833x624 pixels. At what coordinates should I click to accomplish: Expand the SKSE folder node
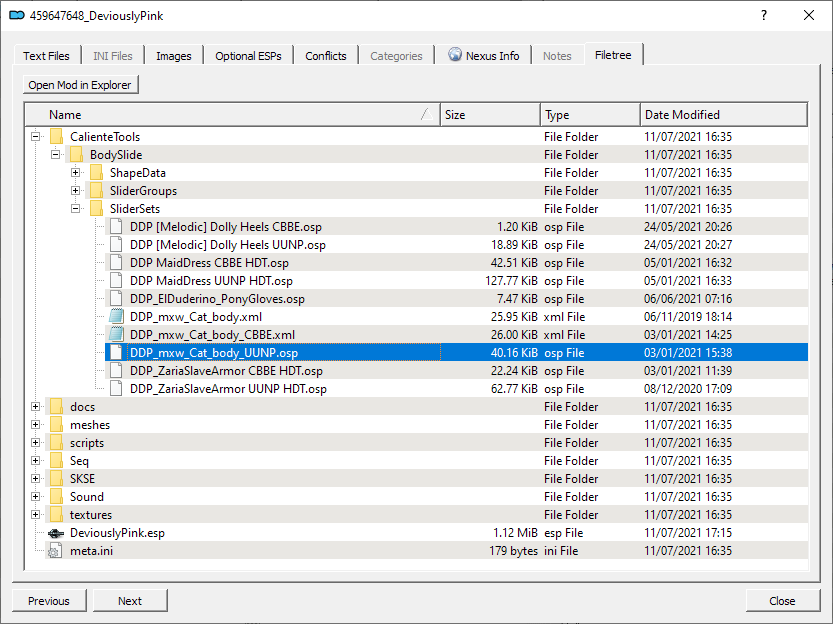[x=36, y=479]
